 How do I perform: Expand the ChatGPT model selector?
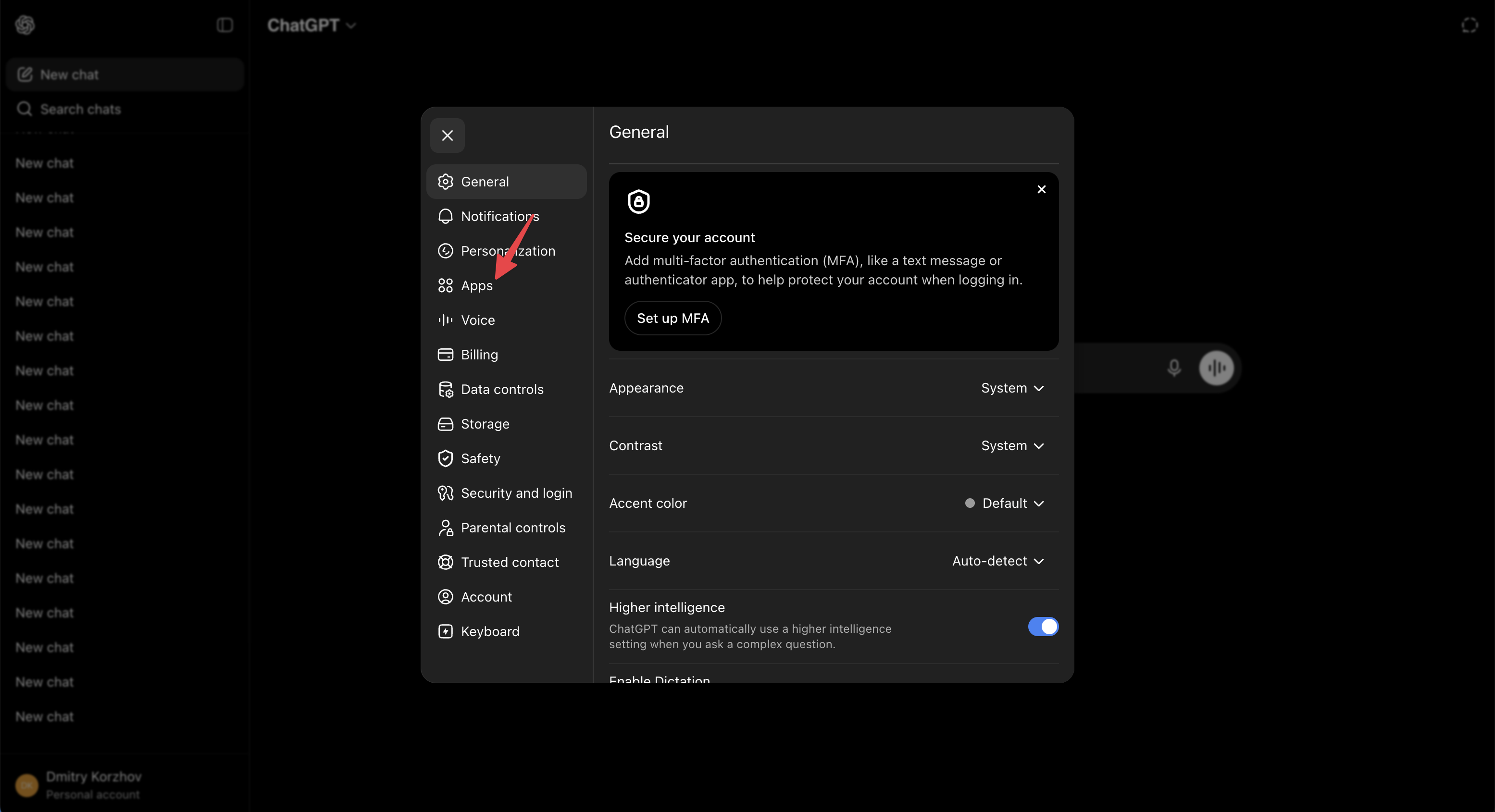(311, 25)
